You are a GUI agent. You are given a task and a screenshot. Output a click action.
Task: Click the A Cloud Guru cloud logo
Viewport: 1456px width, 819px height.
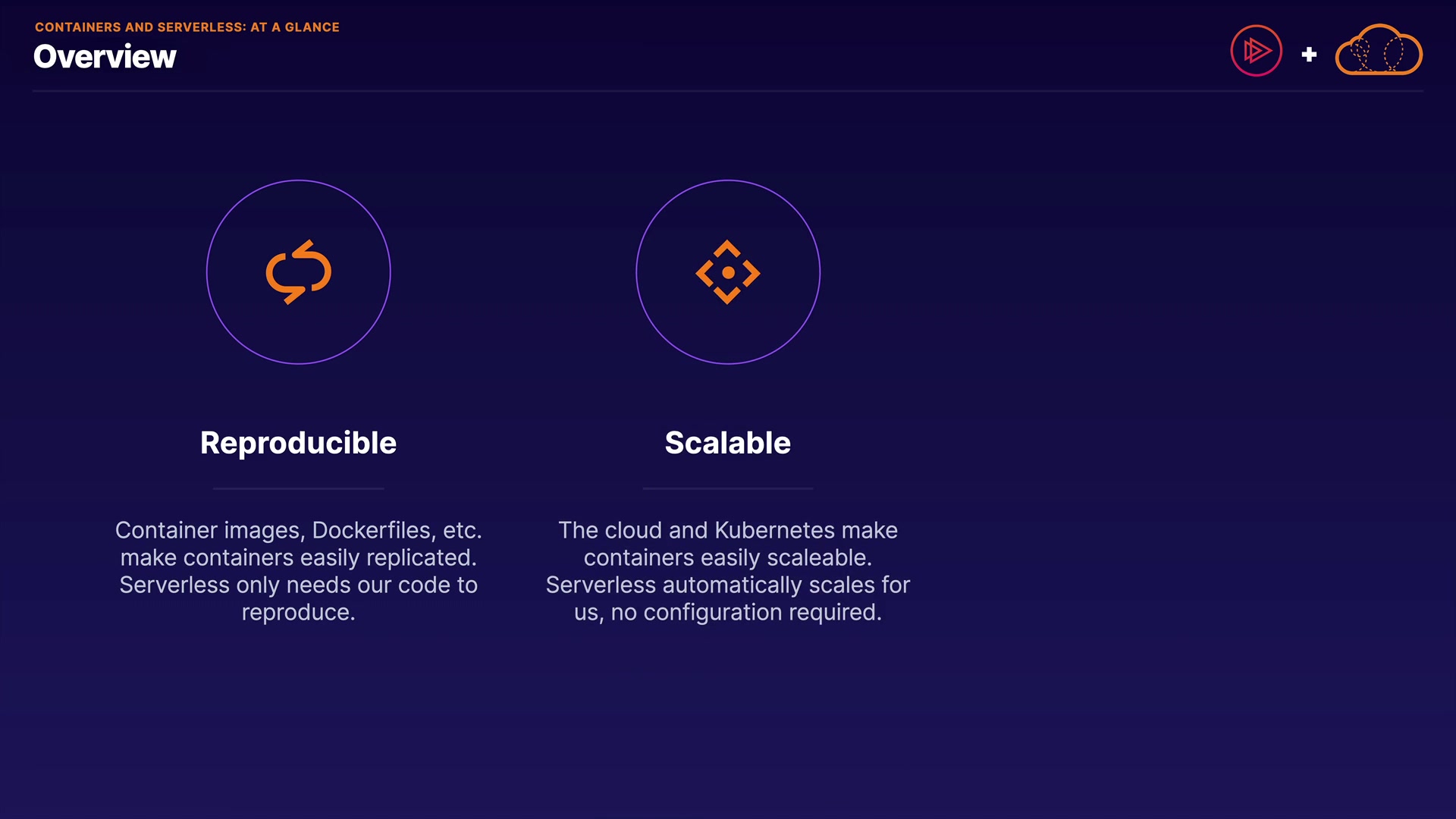(x=1378, y=51)
